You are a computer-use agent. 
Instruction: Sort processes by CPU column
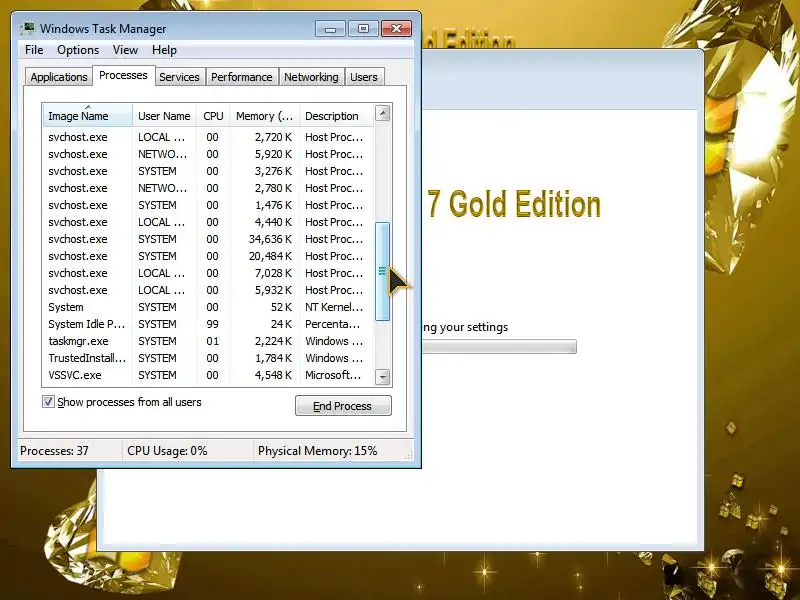213,116
